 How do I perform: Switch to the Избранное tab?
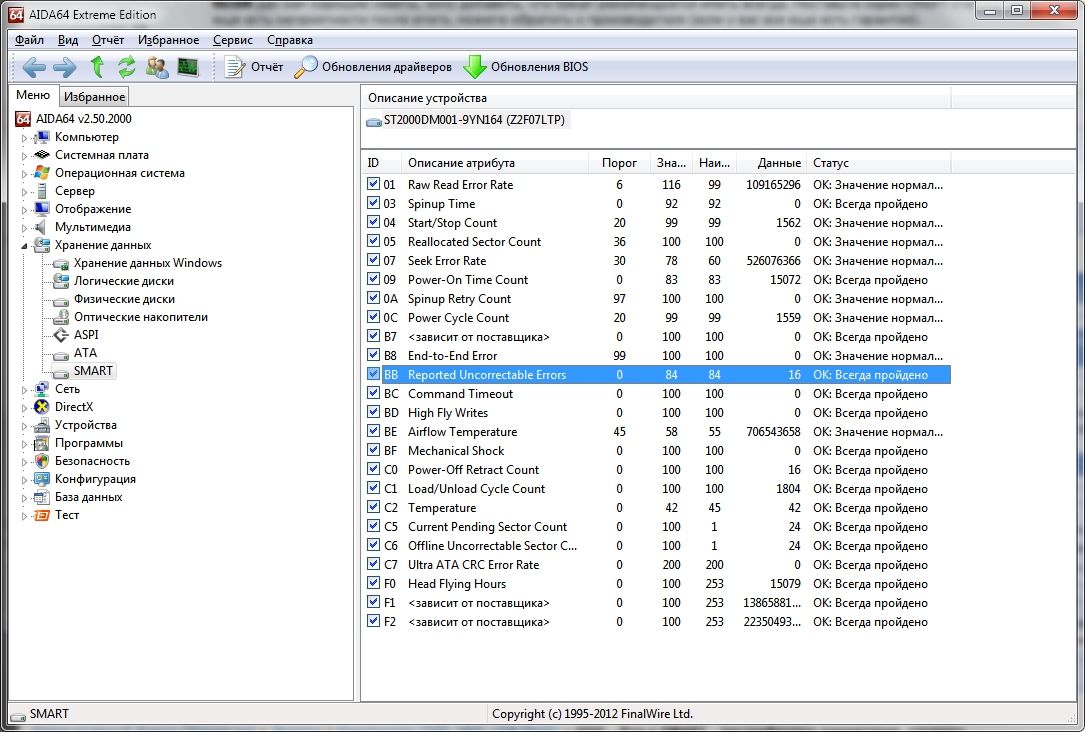pyautogui.click(x=94, y=97)
